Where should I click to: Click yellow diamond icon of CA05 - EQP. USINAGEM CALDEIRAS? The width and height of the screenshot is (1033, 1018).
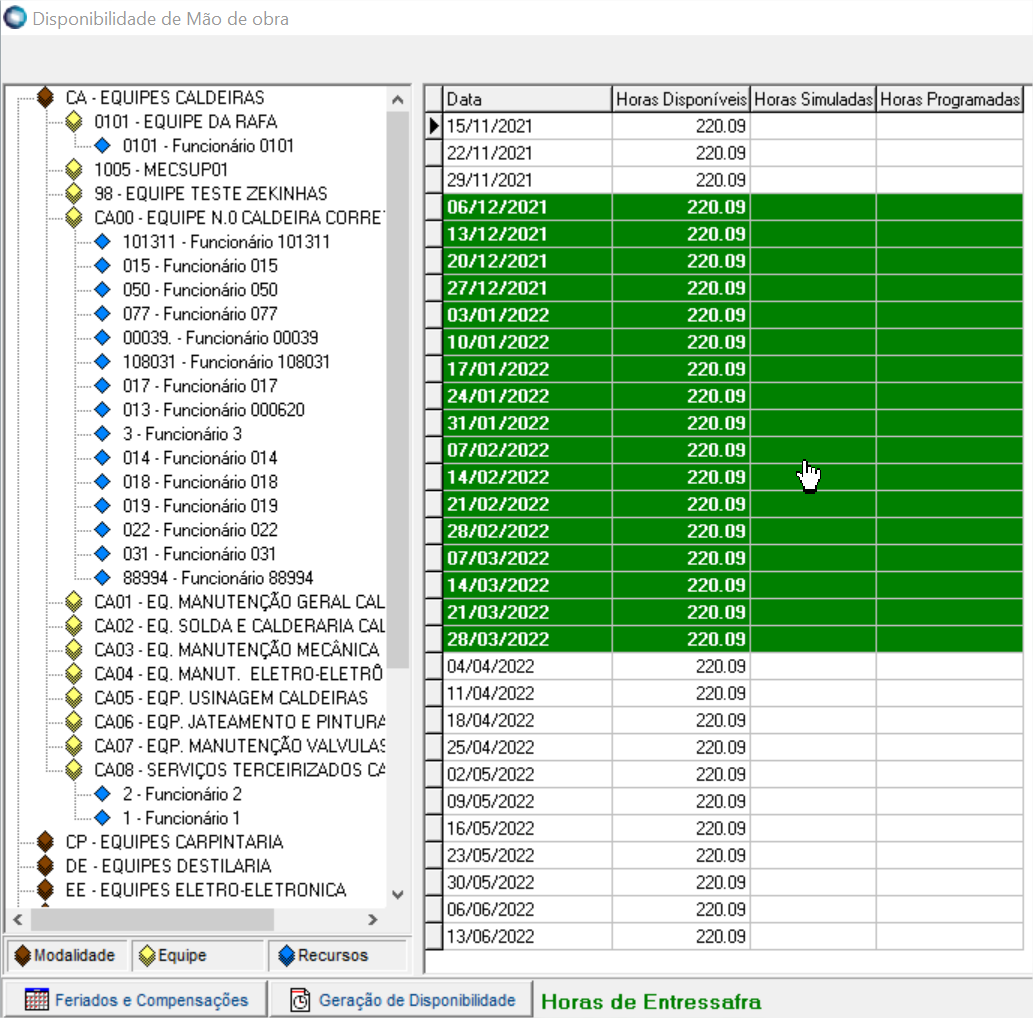pos(74,698)
